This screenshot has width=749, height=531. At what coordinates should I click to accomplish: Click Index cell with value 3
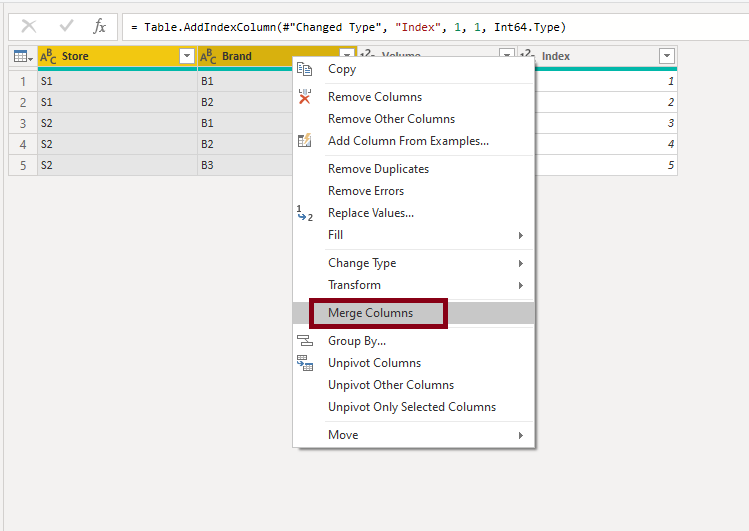coord(606,123)
